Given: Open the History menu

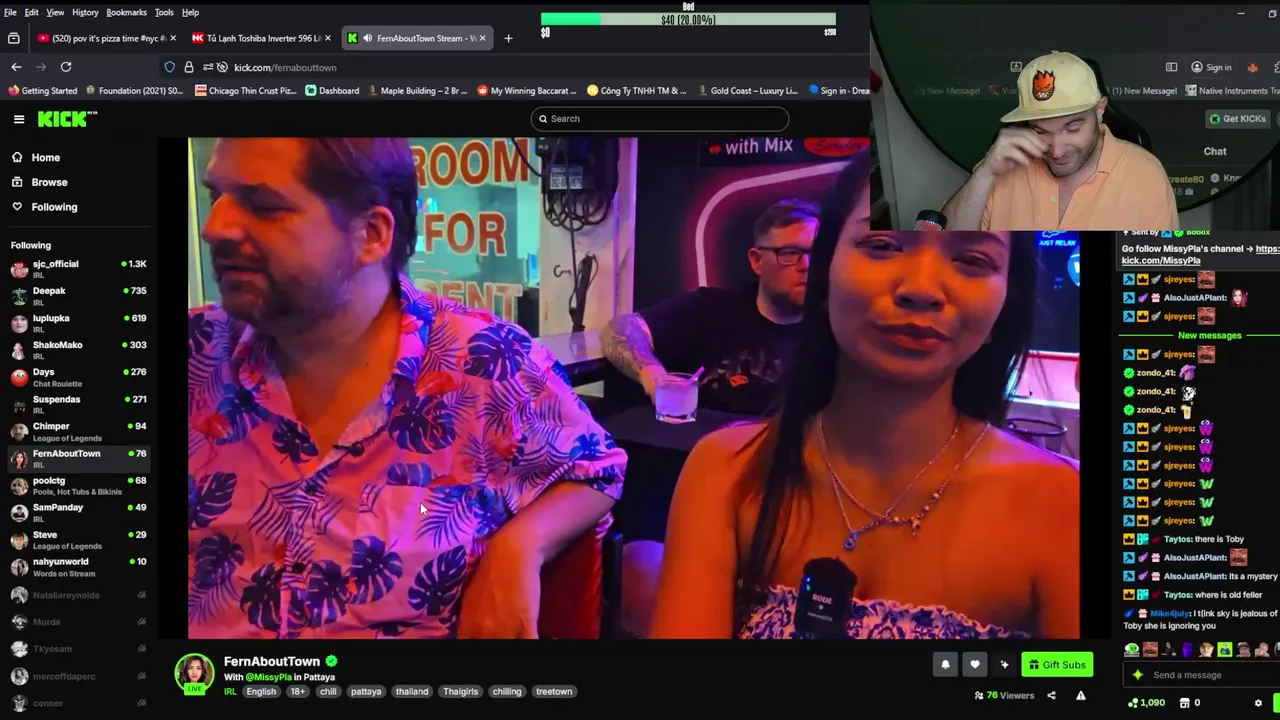Looking at the screenshot, I should (85, 12).
